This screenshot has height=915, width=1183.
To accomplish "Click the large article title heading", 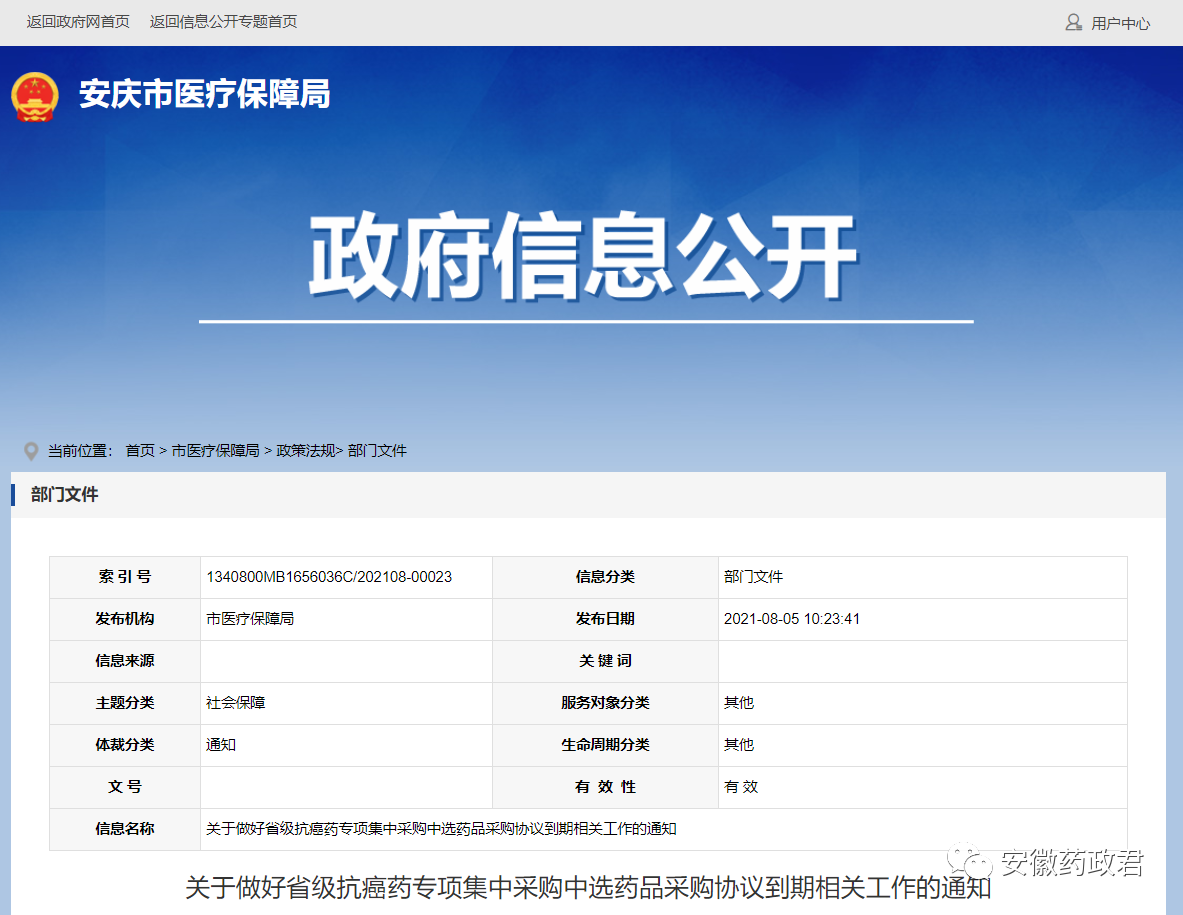I will click(x=588, y=888).
